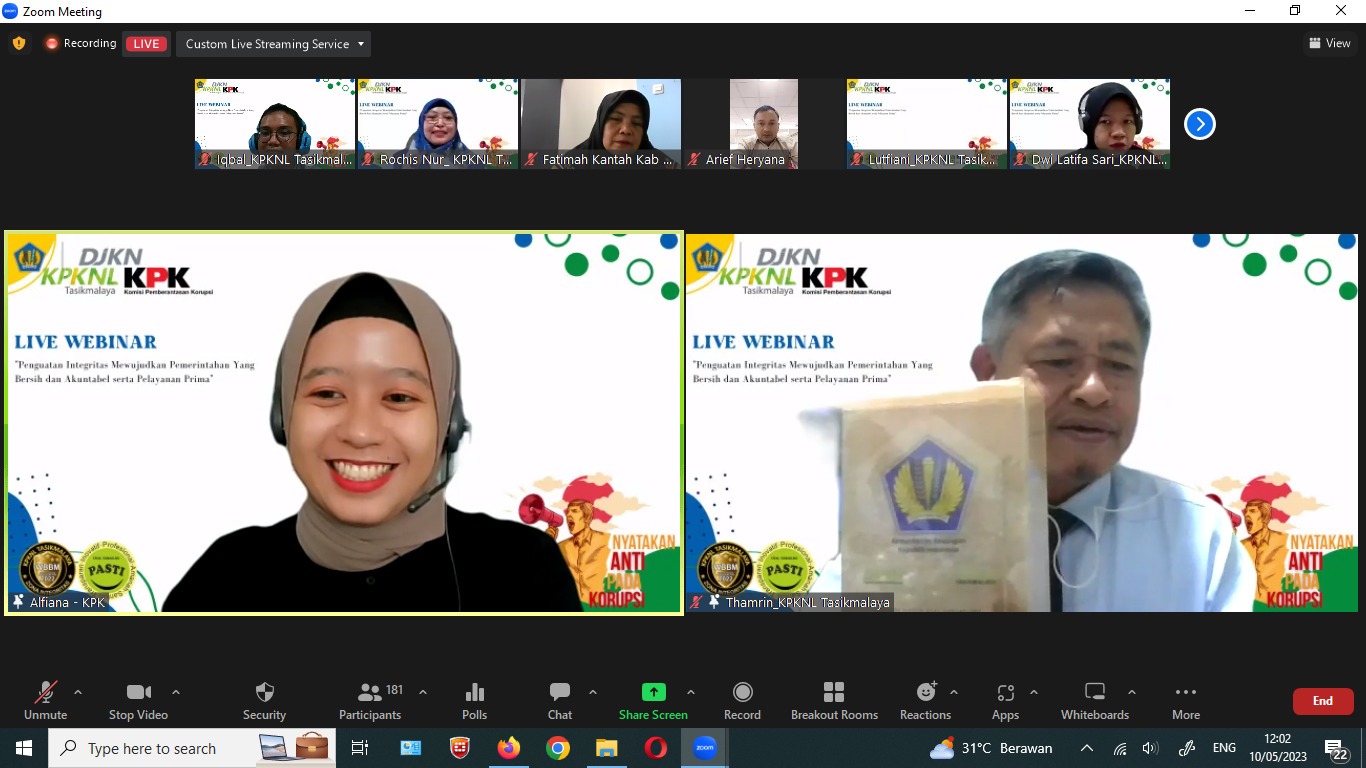Toggle the Record button
1366x768 pixels.
[x=742, y=700]
